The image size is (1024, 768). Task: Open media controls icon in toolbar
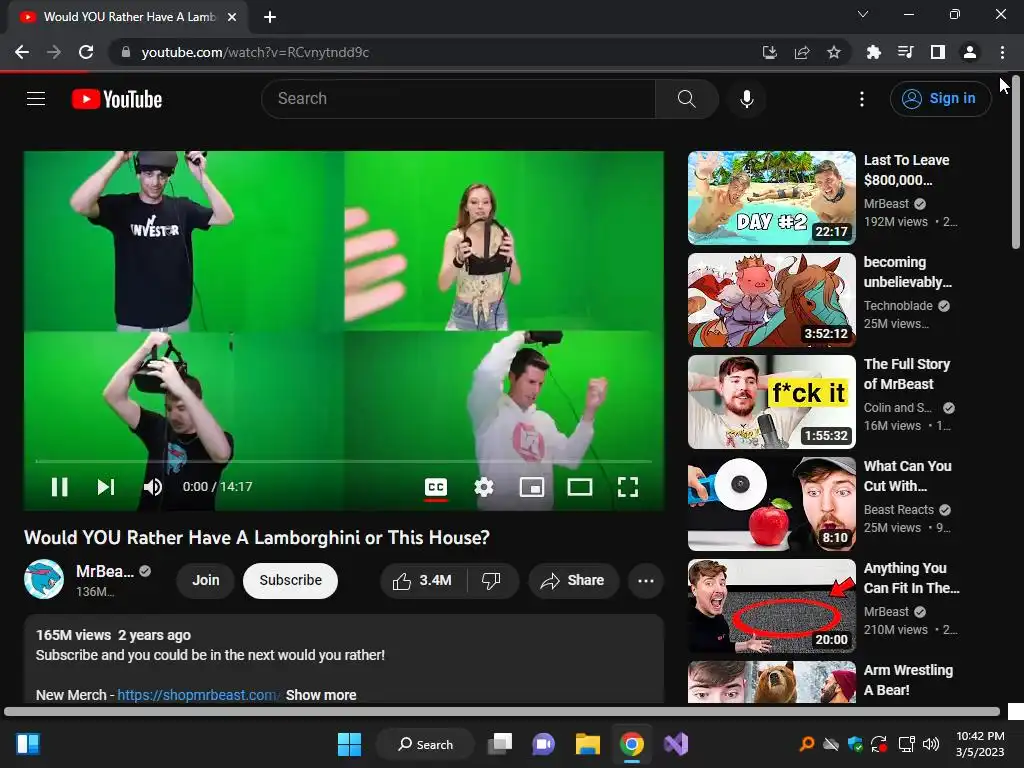(x=905, y=52)
